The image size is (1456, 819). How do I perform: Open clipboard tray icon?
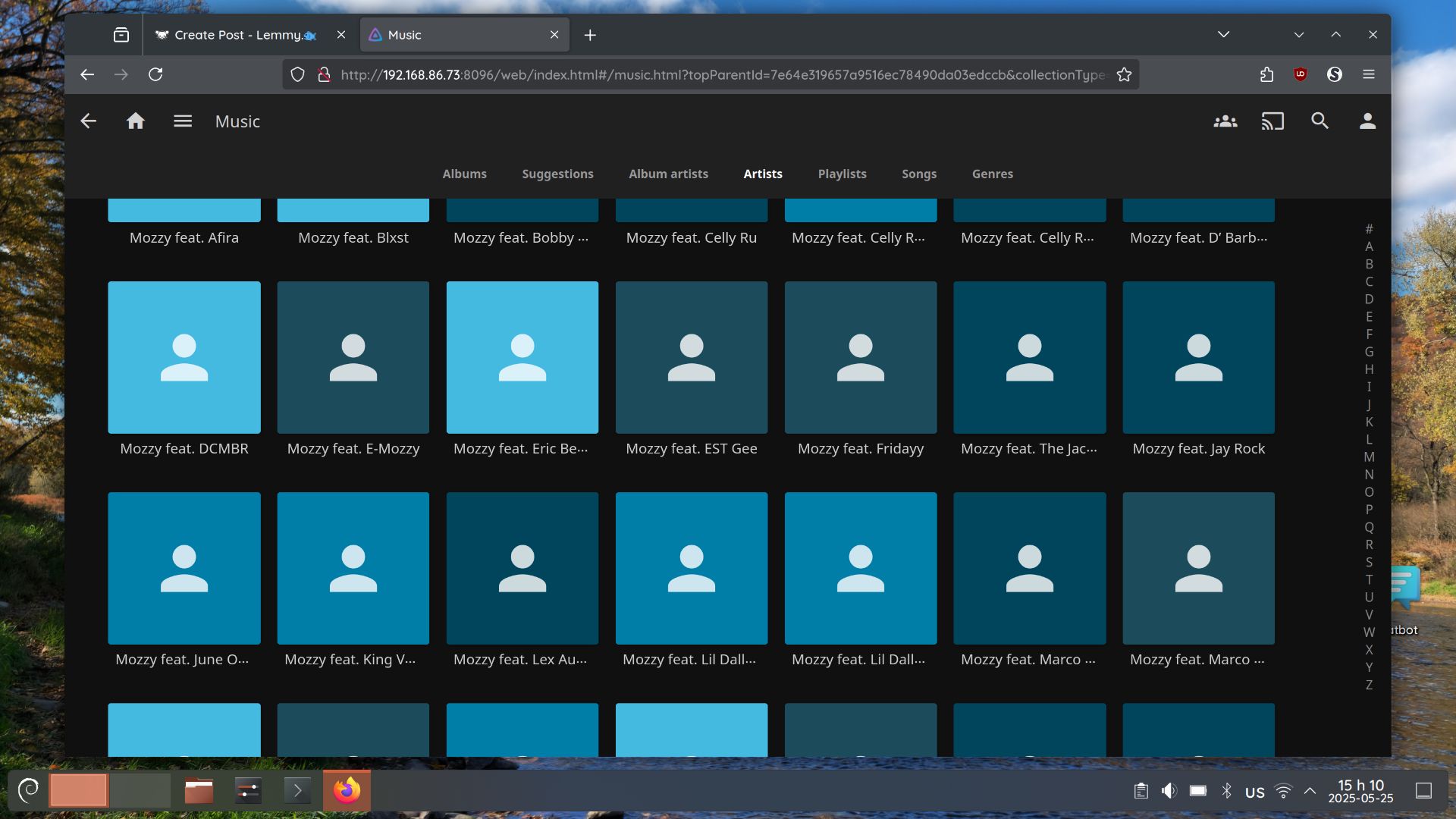click(x=1141, y=791)
